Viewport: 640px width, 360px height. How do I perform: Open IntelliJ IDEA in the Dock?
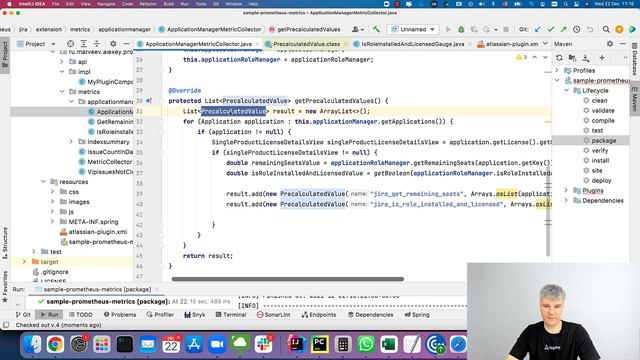point(296,344)
